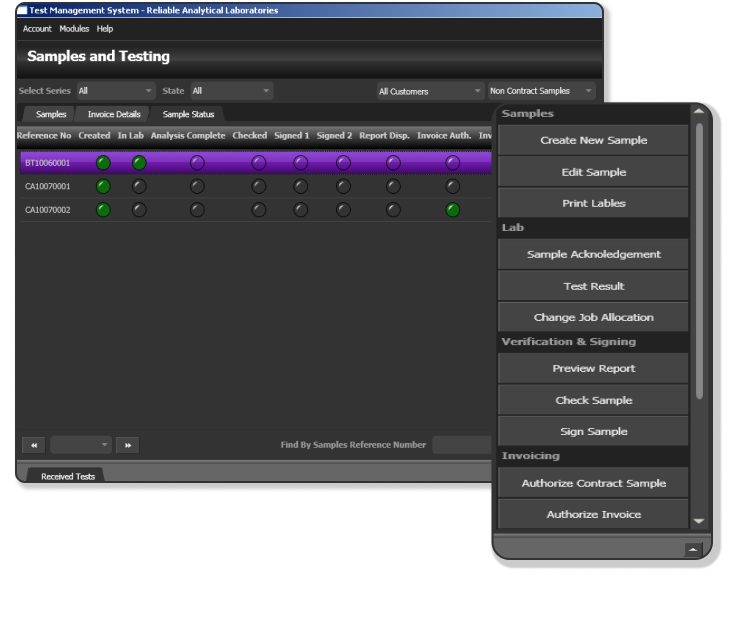Click Analysis Complete indicator for CA10070001

[197, 186]
